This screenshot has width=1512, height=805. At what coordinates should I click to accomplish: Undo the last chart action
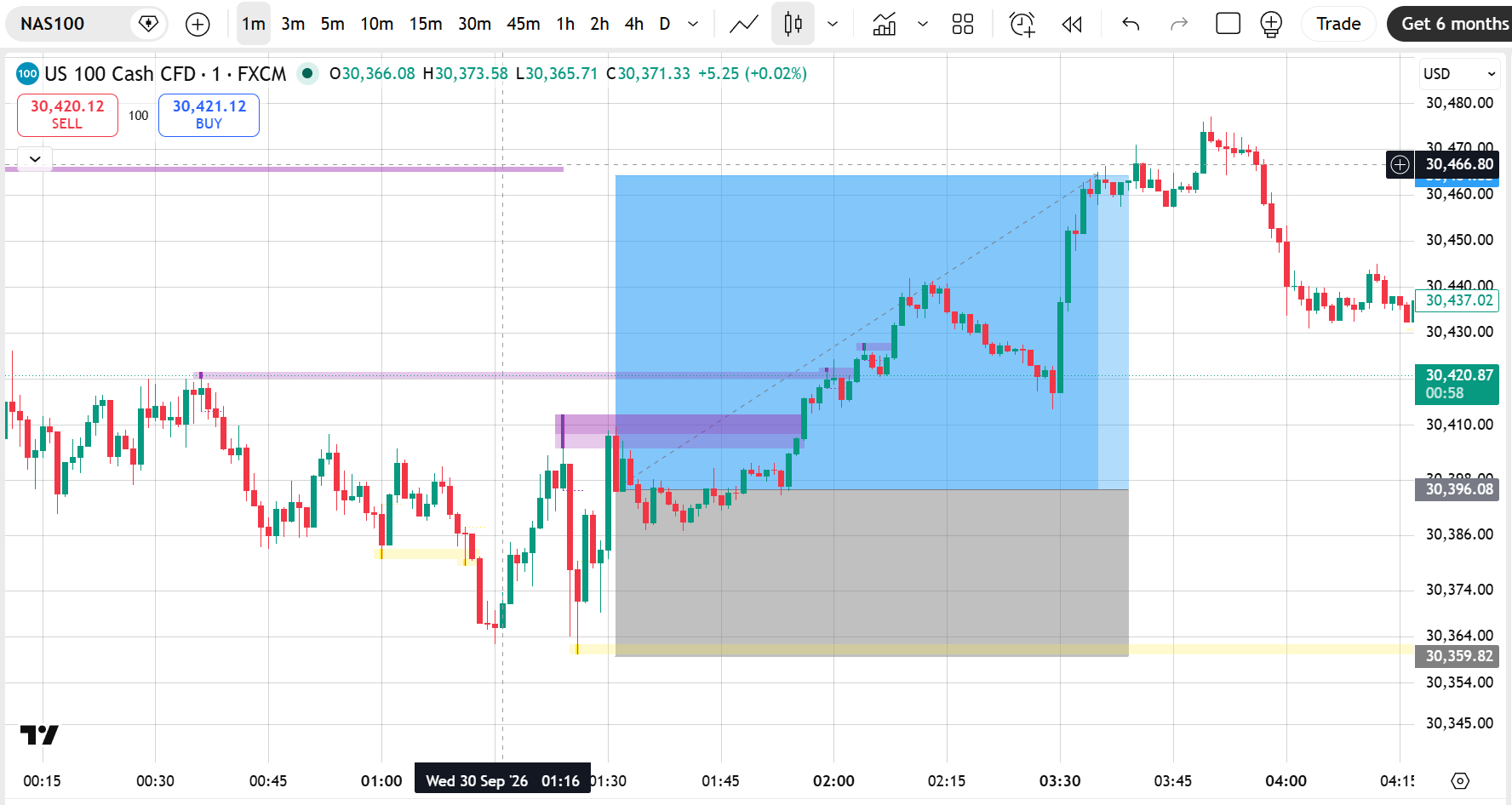pos(1131,24)
